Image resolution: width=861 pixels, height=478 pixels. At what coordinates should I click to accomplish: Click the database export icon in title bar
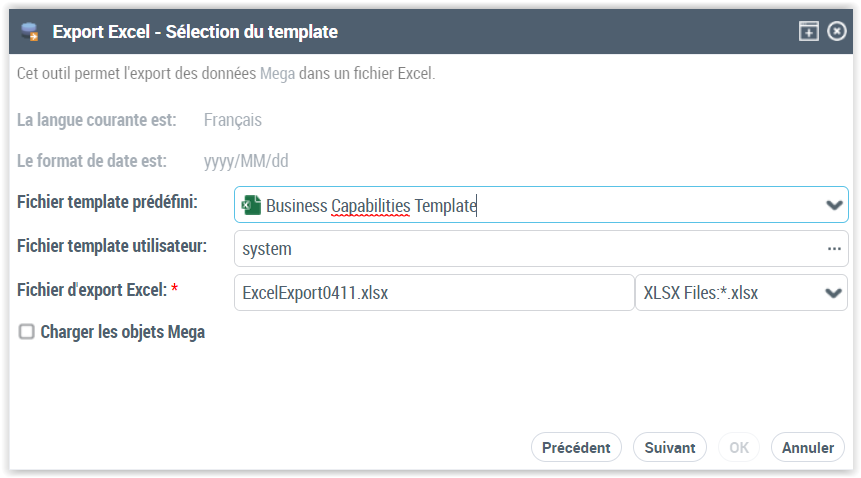tap(30, 32)
